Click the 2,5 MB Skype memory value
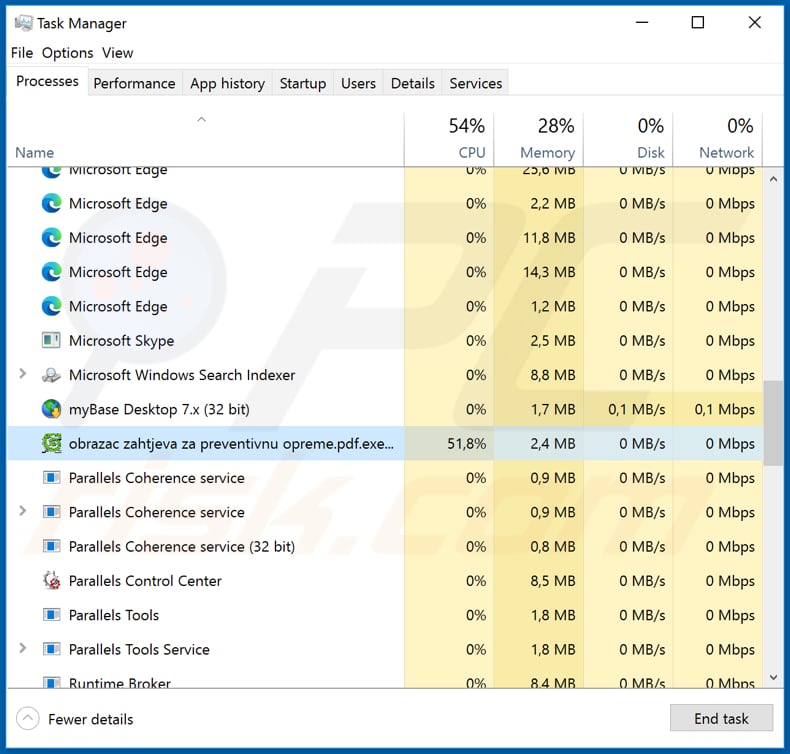This screenshot has width=790, height=754. coord(553,341)
